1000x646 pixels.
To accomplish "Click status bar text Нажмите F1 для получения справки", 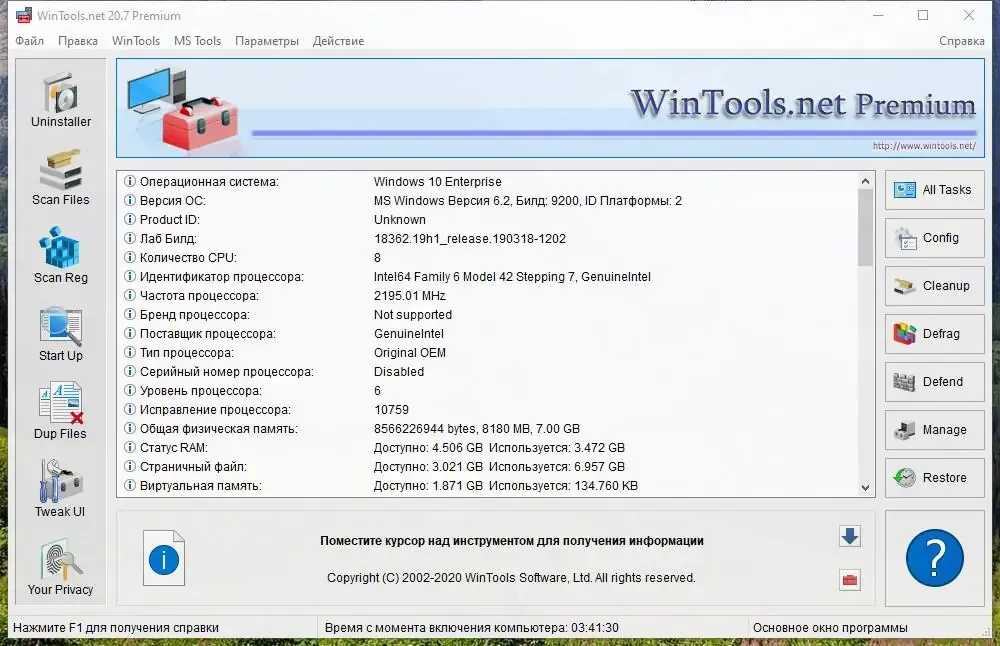I will (x=115, y=628).
